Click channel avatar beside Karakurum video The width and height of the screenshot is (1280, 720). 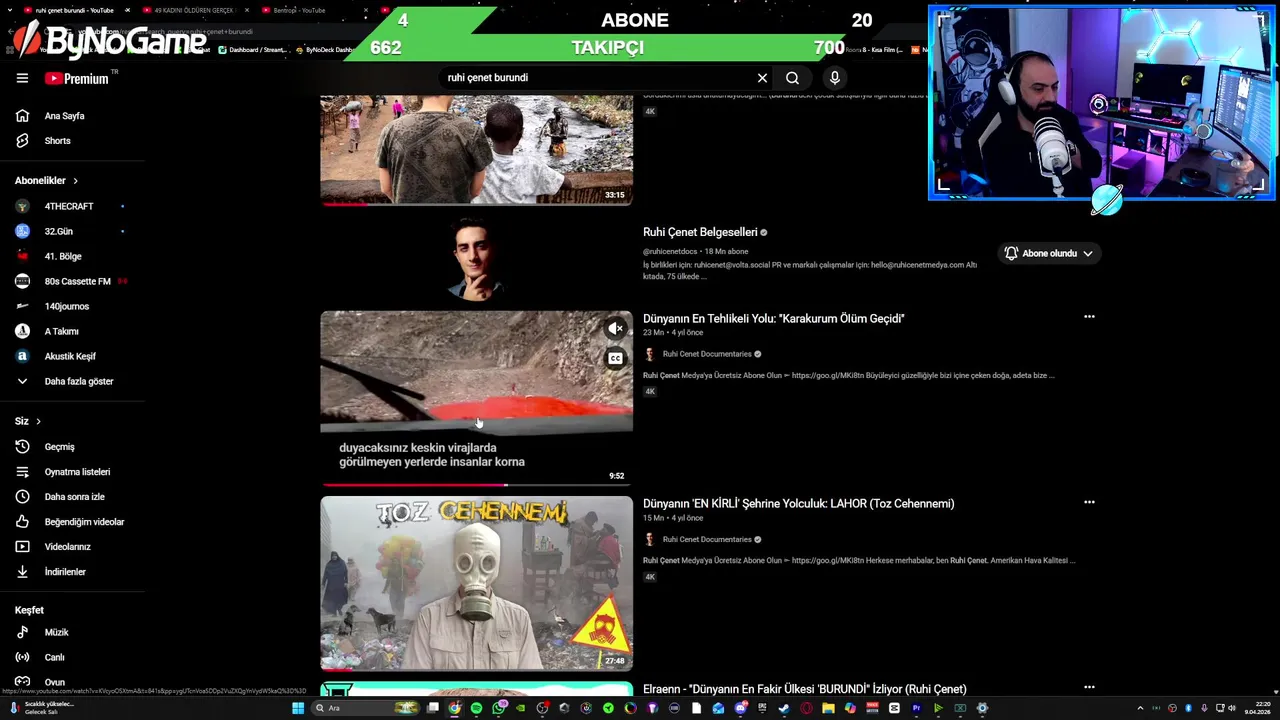tap(649, 354)
